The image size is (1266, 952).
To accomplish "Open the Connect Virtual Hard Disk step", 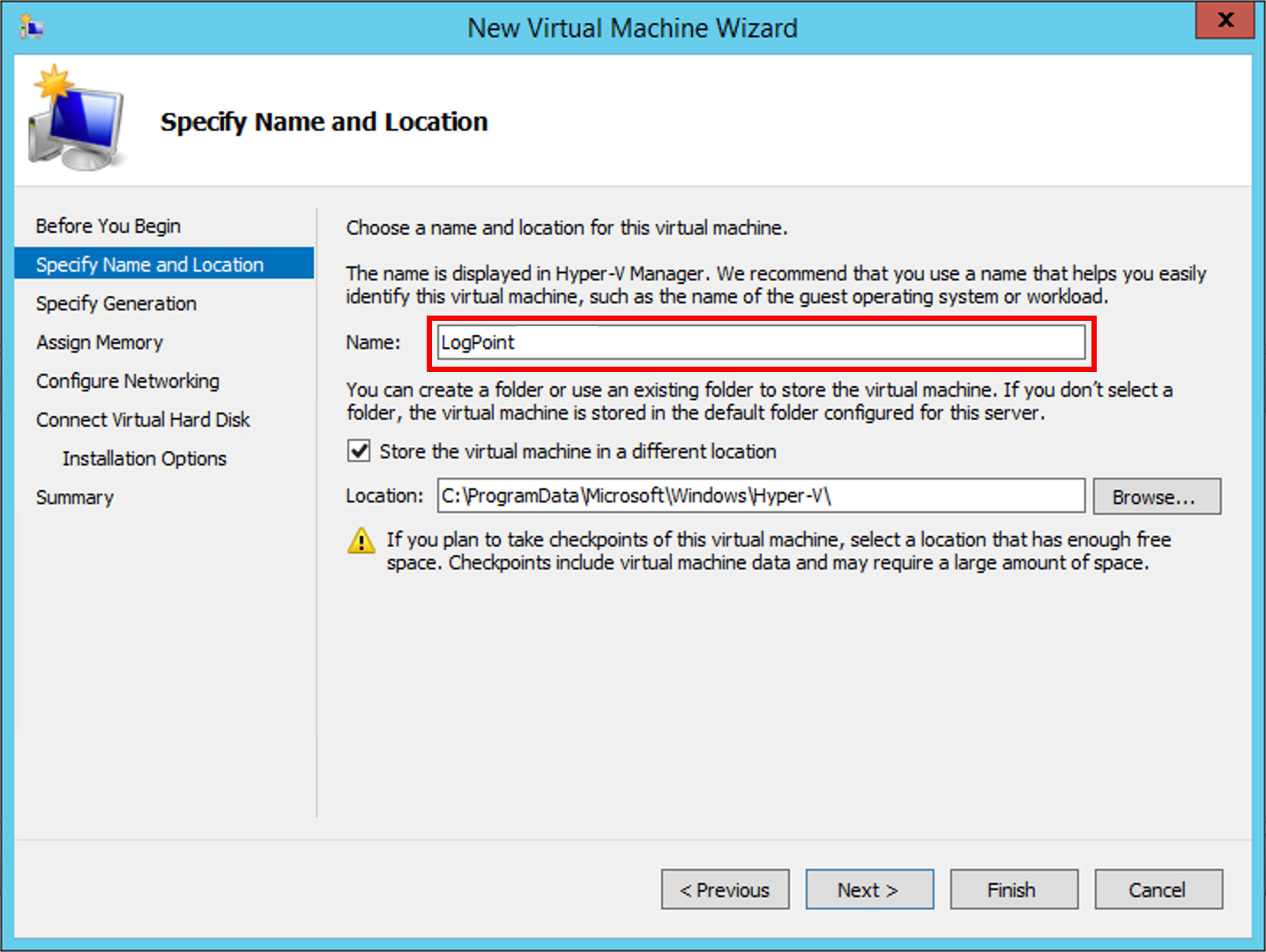I will coord(143,420).
